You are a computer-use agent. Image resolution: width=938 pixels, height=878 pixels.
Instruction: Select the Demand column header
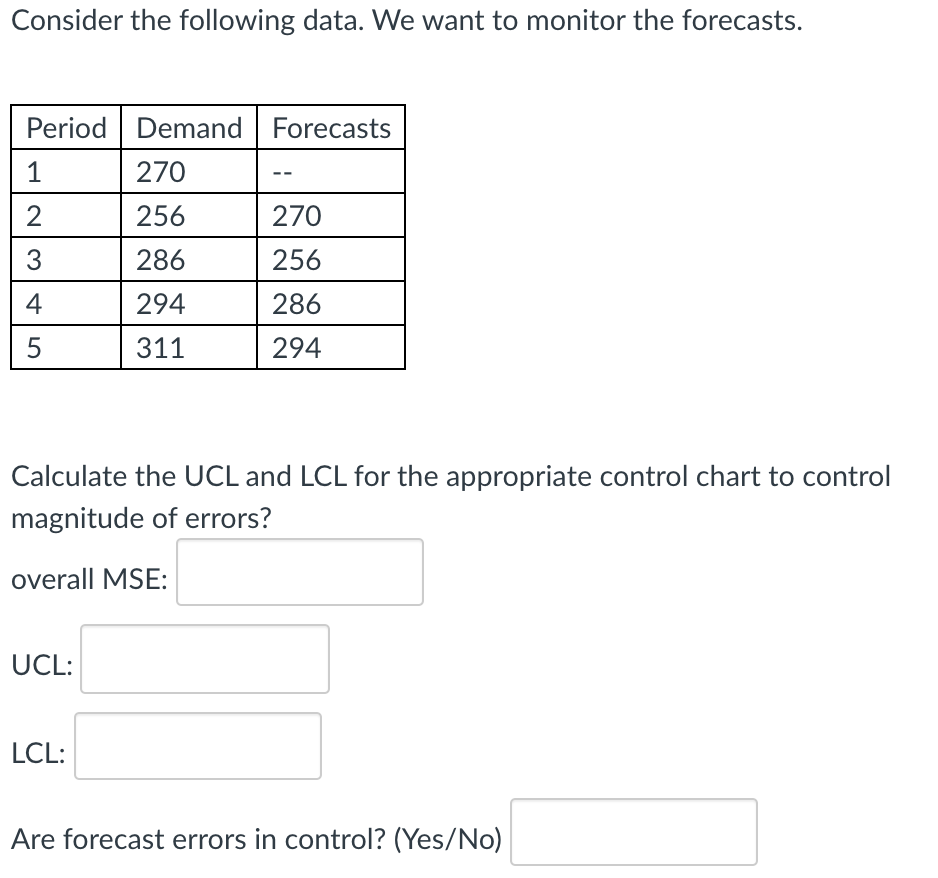click(189, 127)
